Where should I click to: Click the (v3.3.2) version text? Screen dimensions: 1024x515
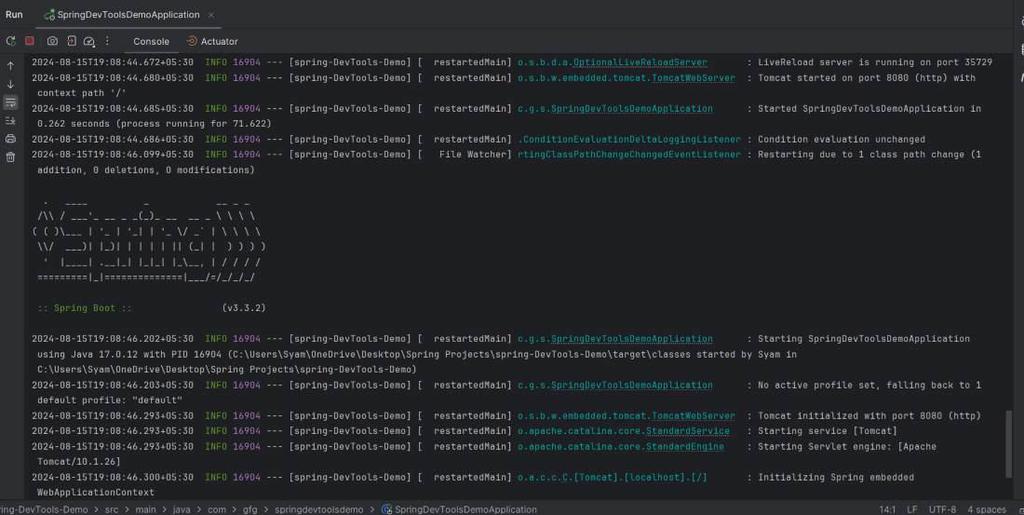(x=244, y=308)
